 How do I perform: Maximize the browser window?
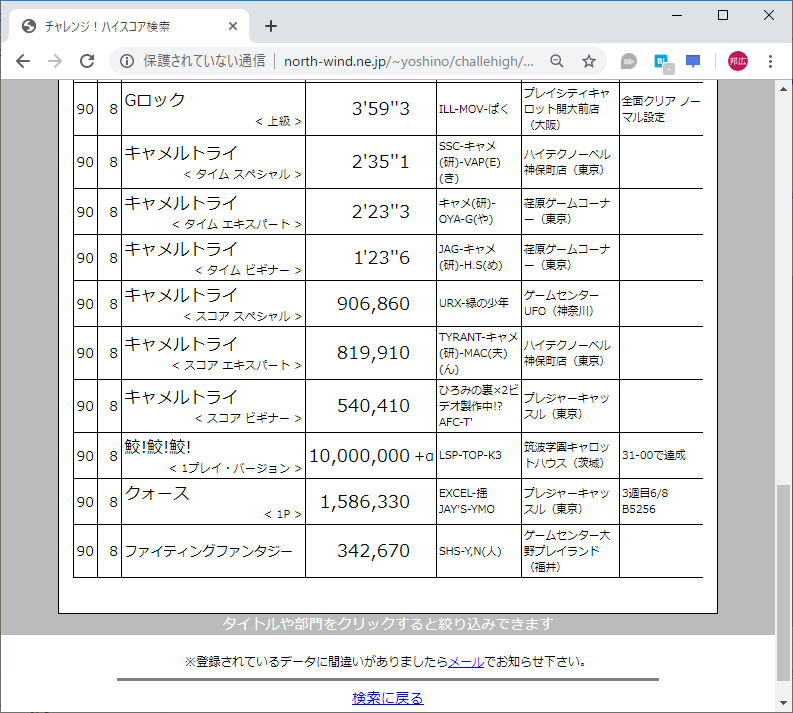(723, 15)
